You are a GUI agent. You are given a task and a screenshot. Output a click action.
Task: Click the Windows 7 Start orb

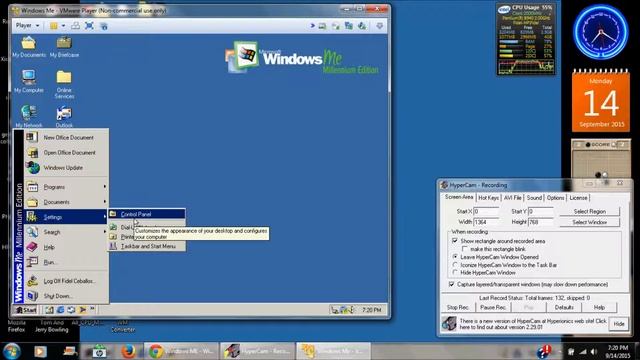pos(11,351)
